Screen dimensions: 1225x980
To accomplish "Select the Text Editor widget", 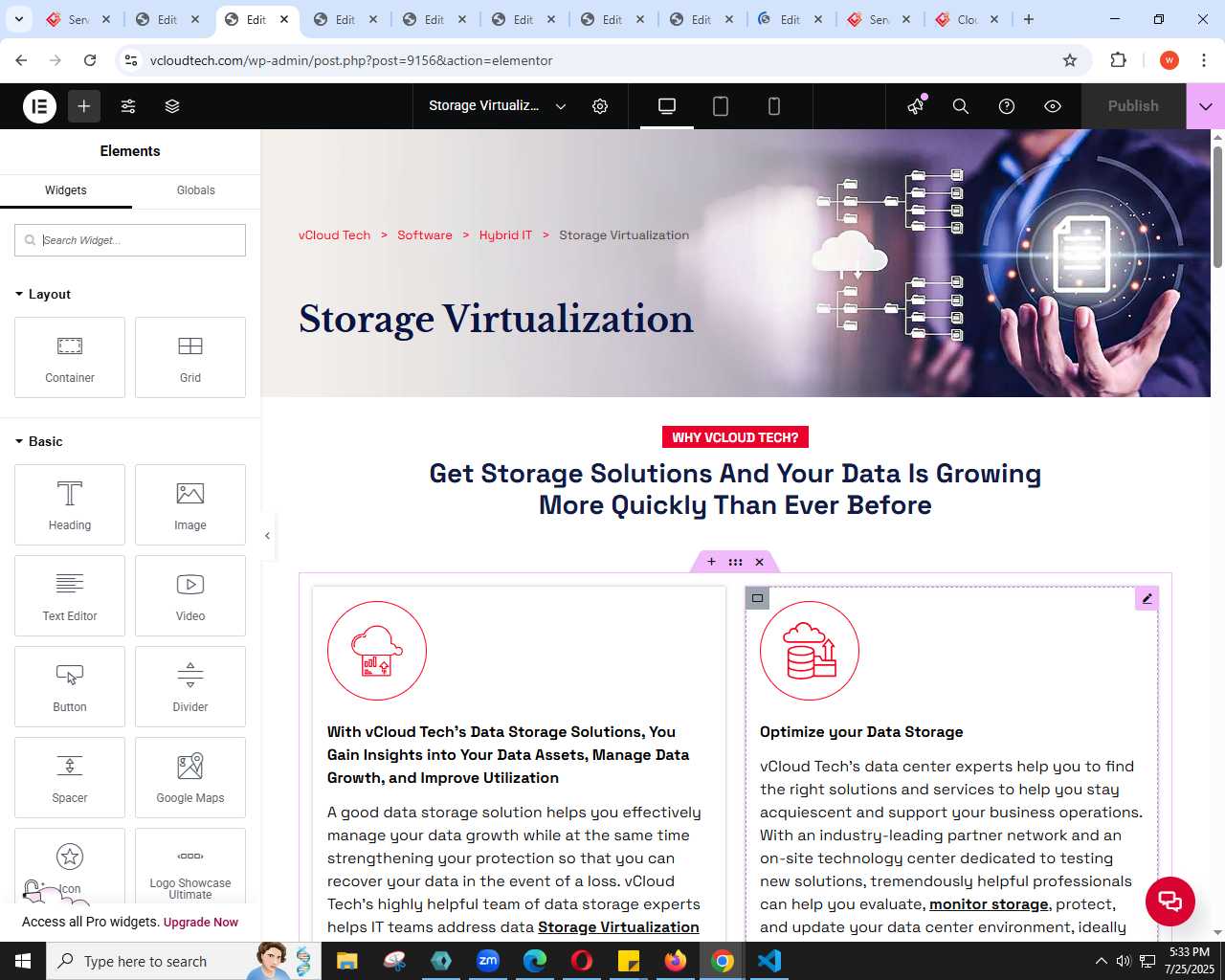I will [x=70, y=595].
